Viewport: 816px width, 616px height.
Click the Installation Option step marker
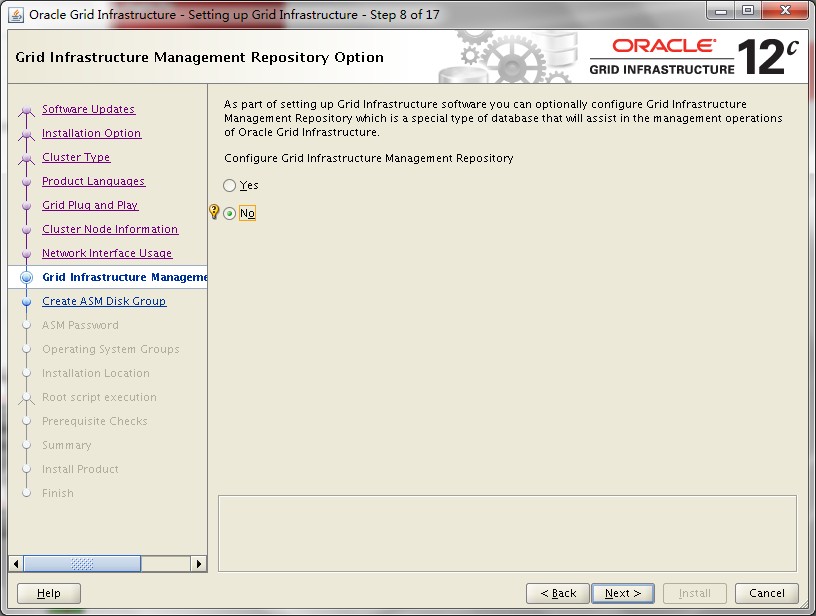coord(27,134)
